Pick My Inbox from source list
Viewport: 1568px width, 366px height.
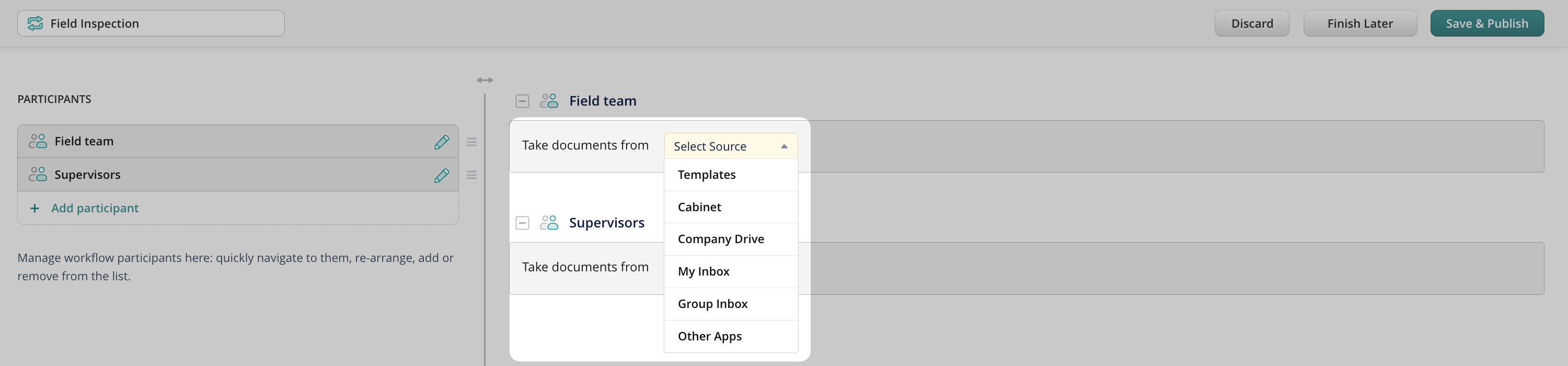coord(703,271)
